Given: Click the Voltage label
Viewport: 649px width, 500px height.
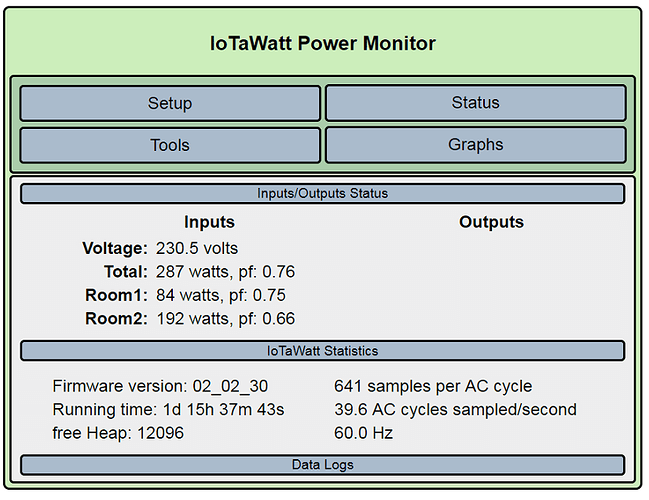Looking at the screenshot, I should pos(115,248).
